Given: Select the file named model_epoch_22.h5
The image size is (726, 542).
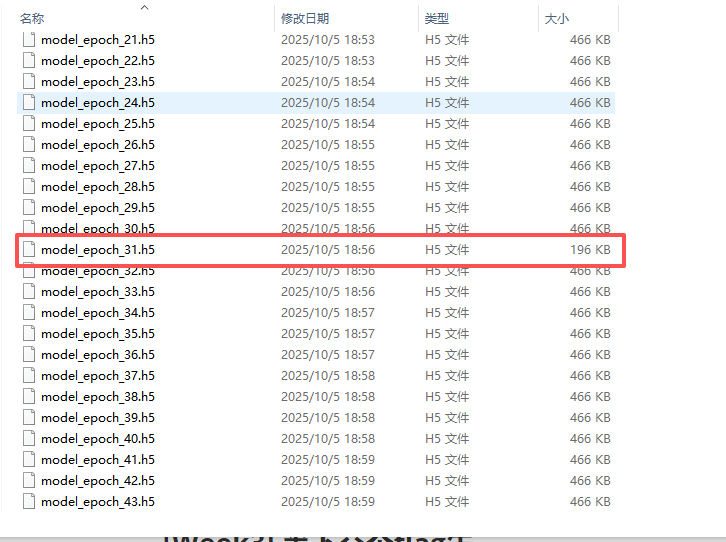Looking at the screenshot, I should click(x=98, y=60).
